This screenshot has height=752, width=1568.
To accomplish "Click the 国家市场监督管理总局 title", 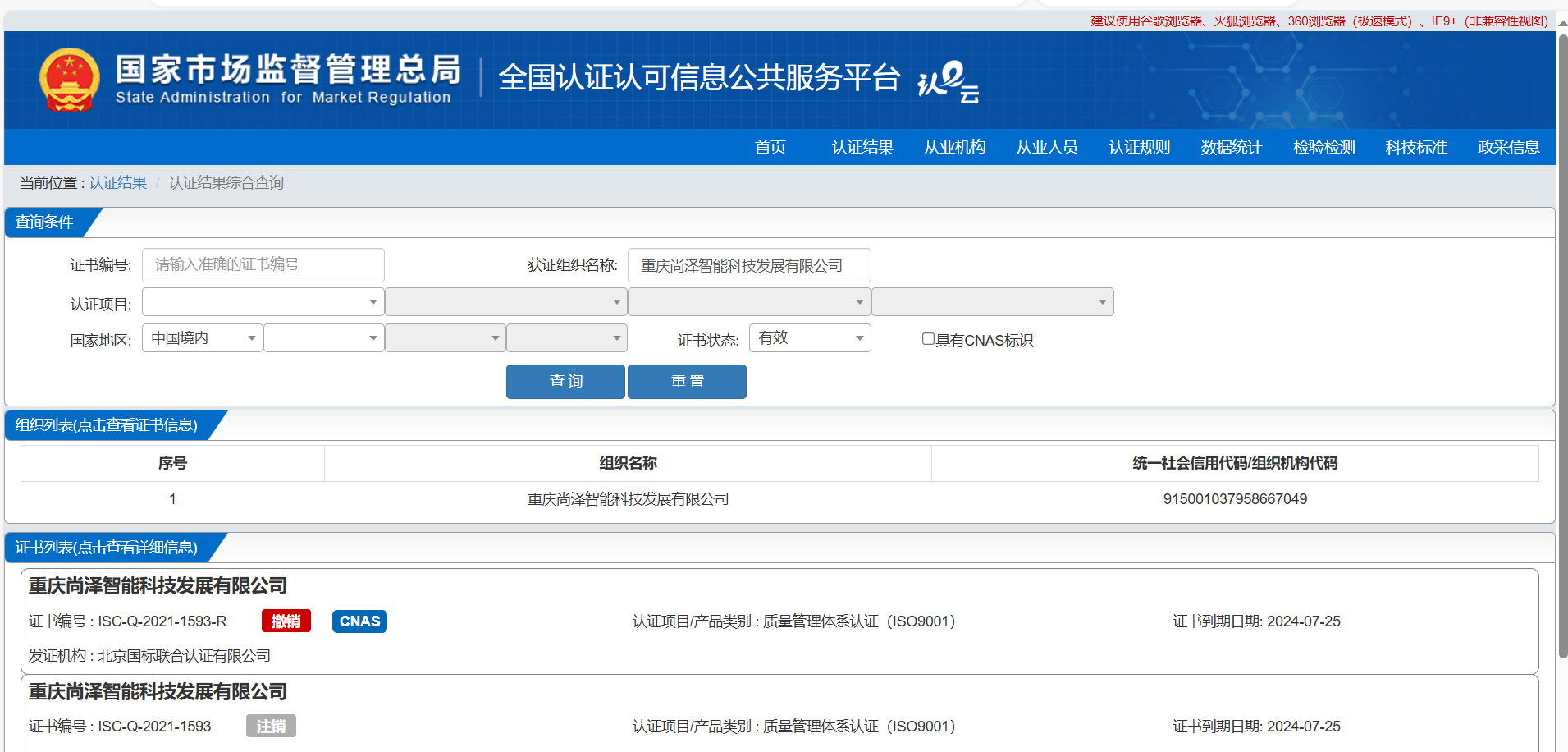I will point(289,69).
